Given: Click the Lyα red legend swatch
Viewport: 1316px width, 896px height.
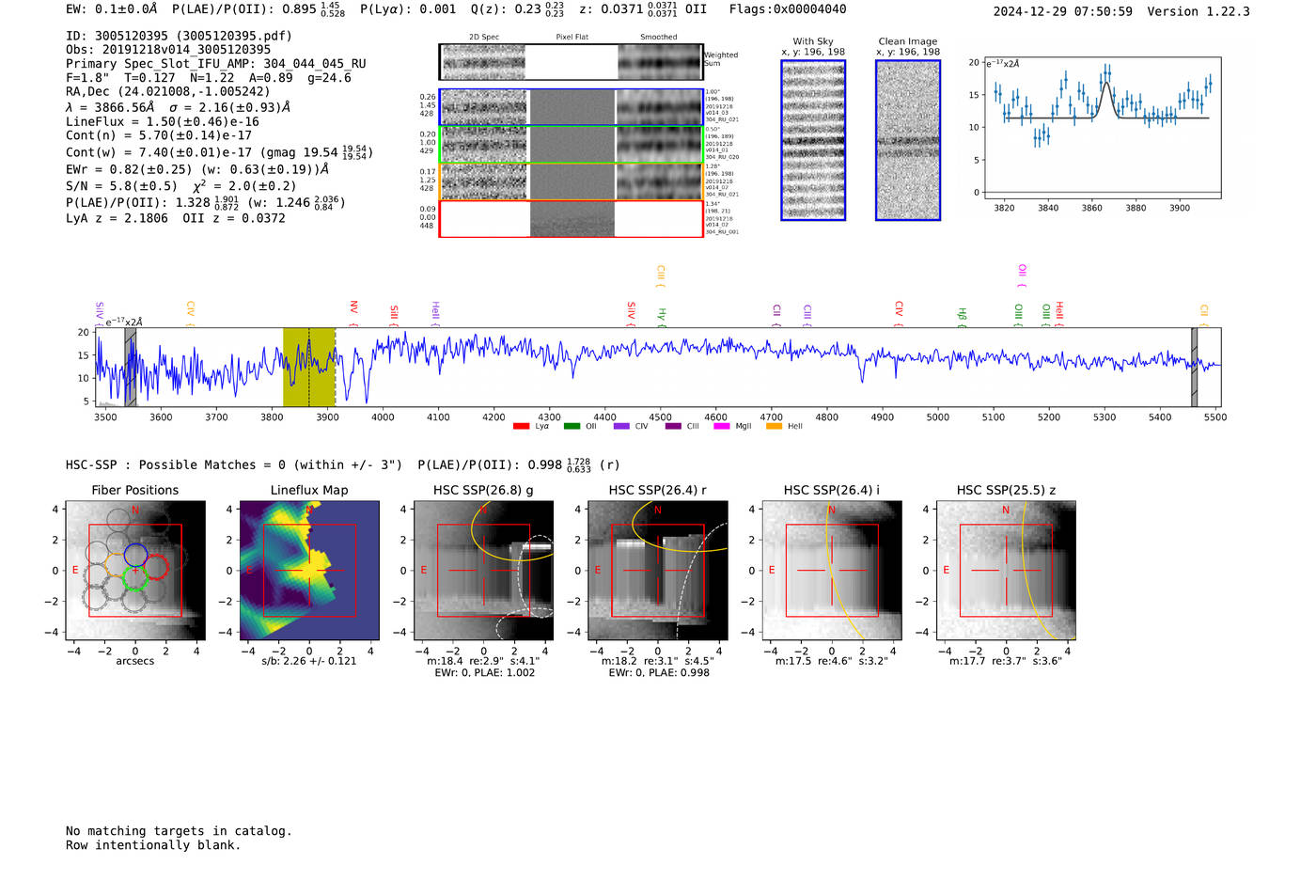Looking at the screenshot, I should [521, 426].
